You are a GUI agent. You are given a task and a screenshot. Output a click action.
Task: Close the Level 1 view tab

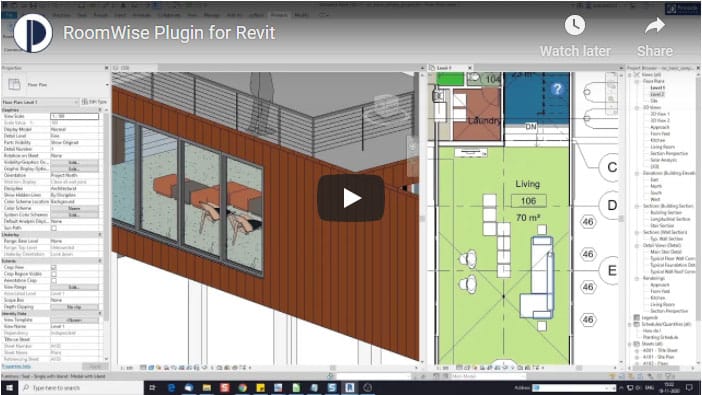tap(470, 68)
